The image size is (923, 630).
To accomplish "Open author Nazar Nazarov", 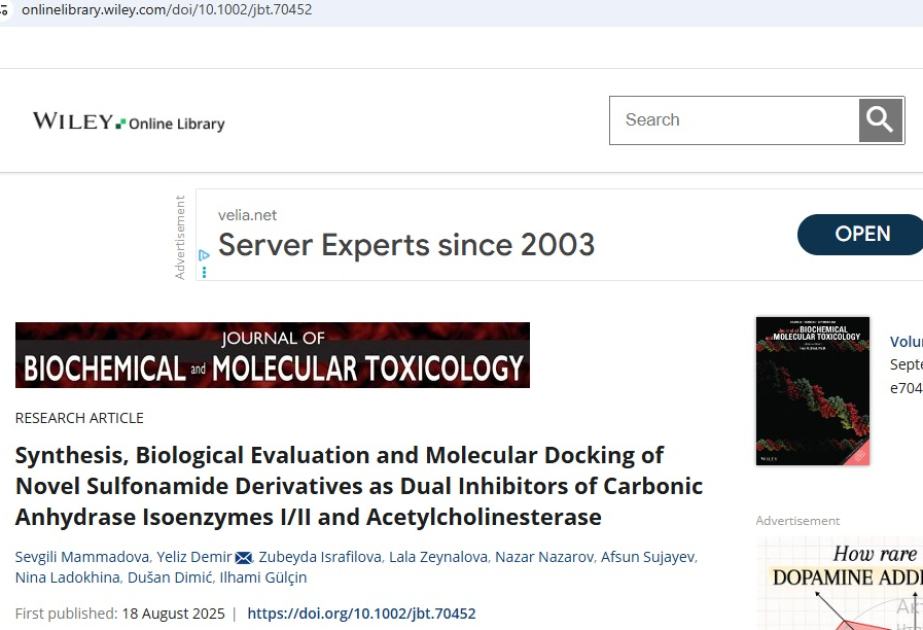I will [544, 556].
